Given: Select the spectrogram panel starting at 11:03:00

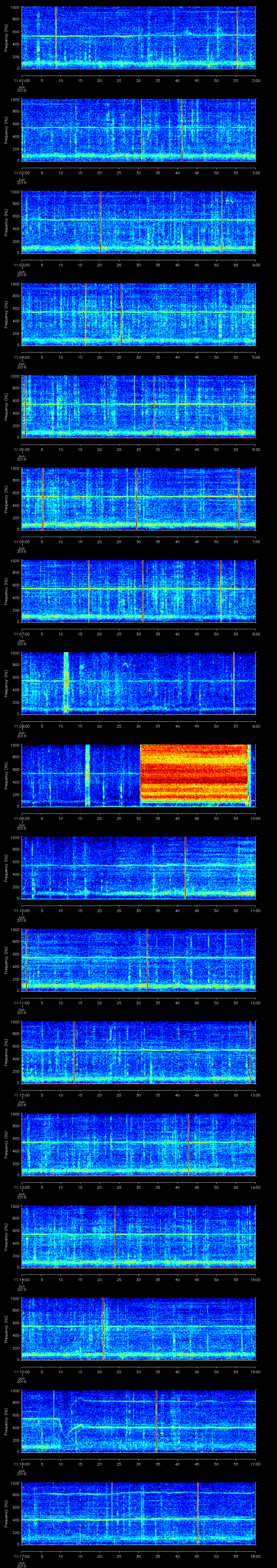Looking at the screenshot, I should (139, 222).
